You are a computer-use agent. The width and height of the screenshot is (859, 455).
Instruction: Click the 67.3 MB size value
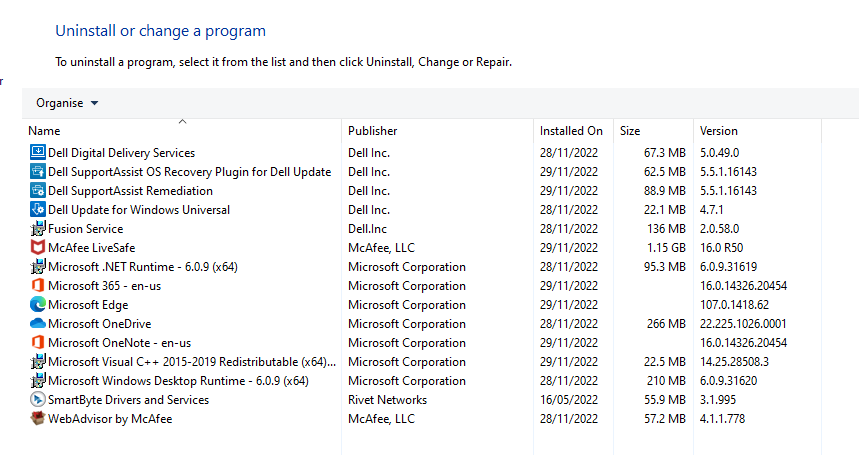pos(665,153)
